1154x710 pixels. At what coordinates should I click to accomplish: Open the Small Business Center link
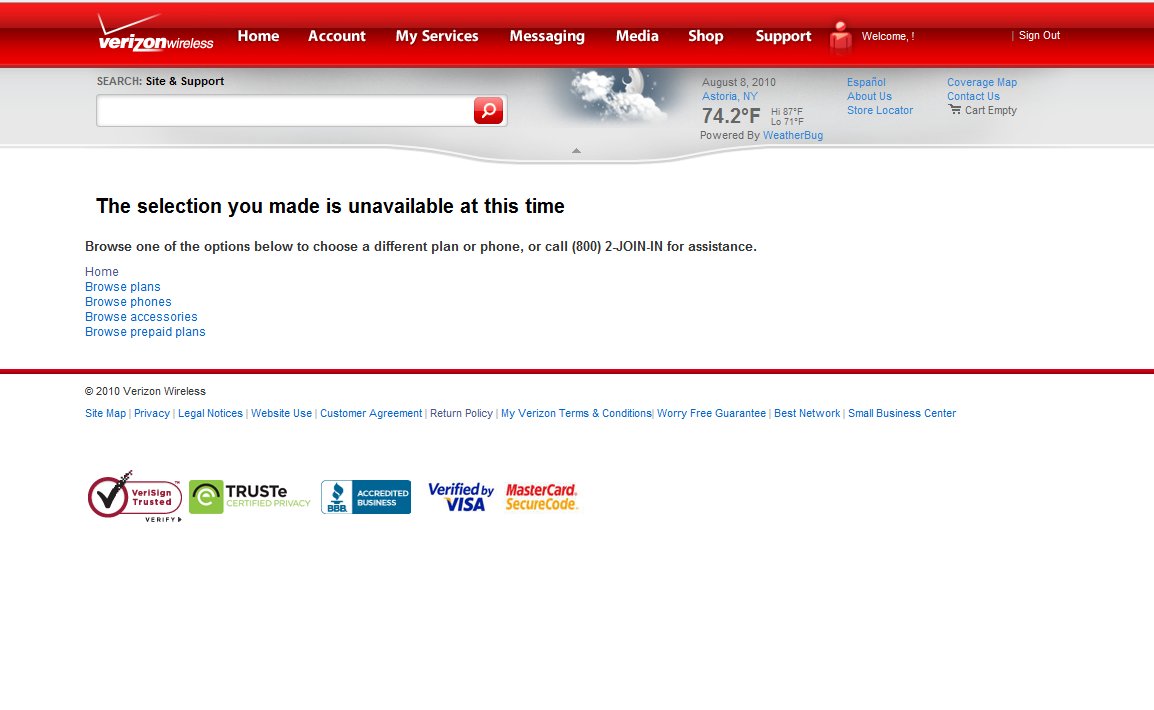click(x=902, y=413)
